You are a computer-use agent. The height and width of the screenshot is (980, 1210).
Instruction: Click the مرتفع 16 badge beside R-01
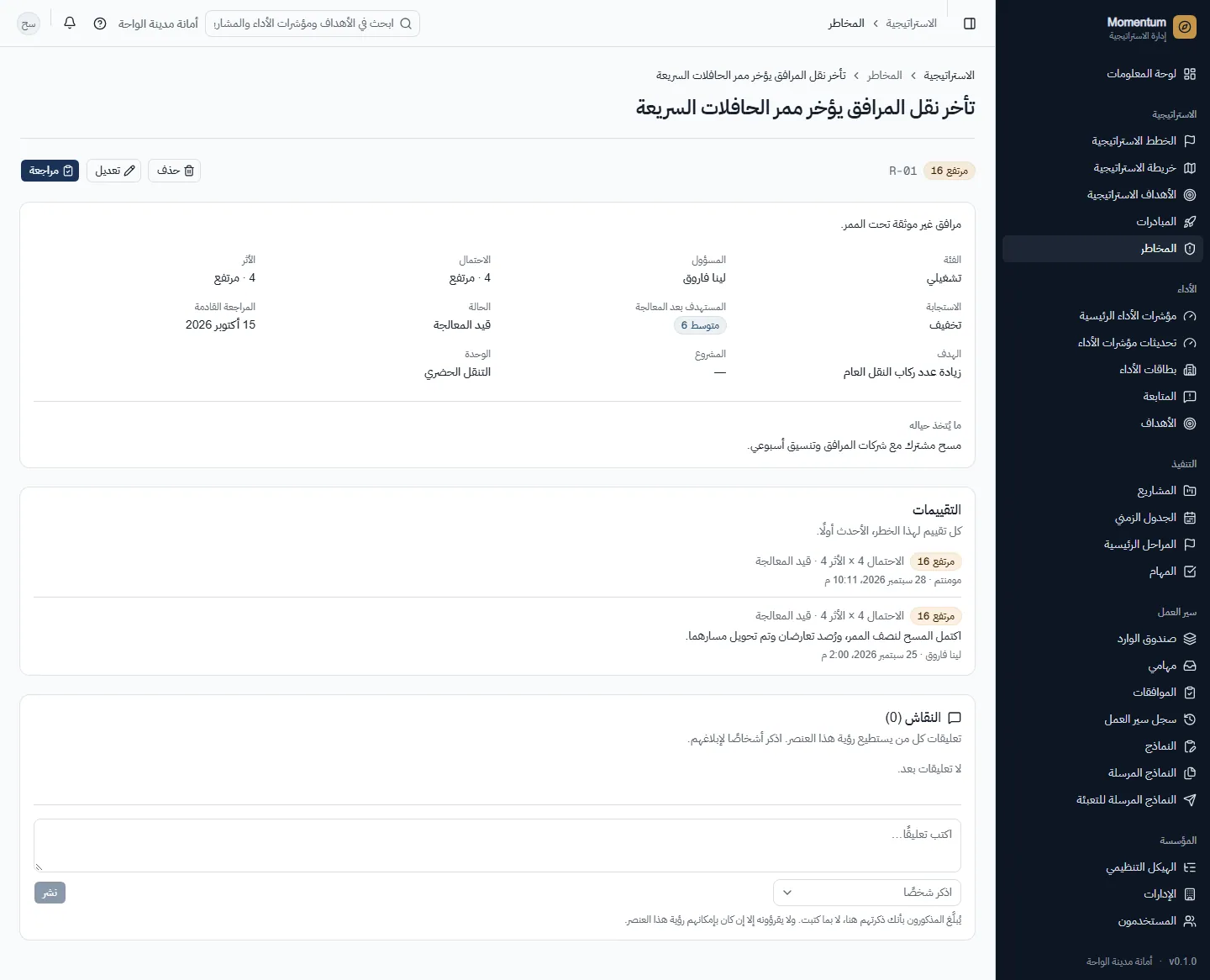pyautogui.click(x=949, y=171)
